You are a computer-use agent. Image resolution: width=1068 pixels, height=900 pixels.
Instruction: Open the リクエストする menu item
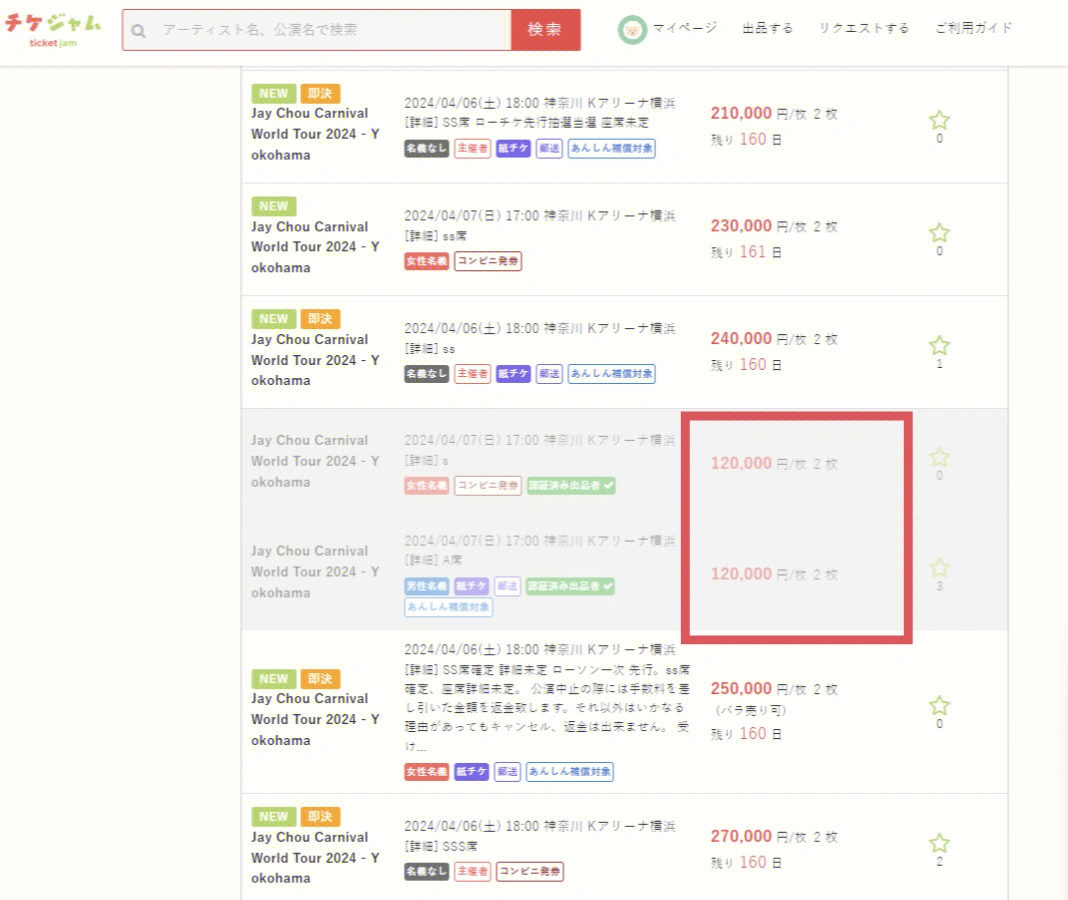click(x=864, y=28)
